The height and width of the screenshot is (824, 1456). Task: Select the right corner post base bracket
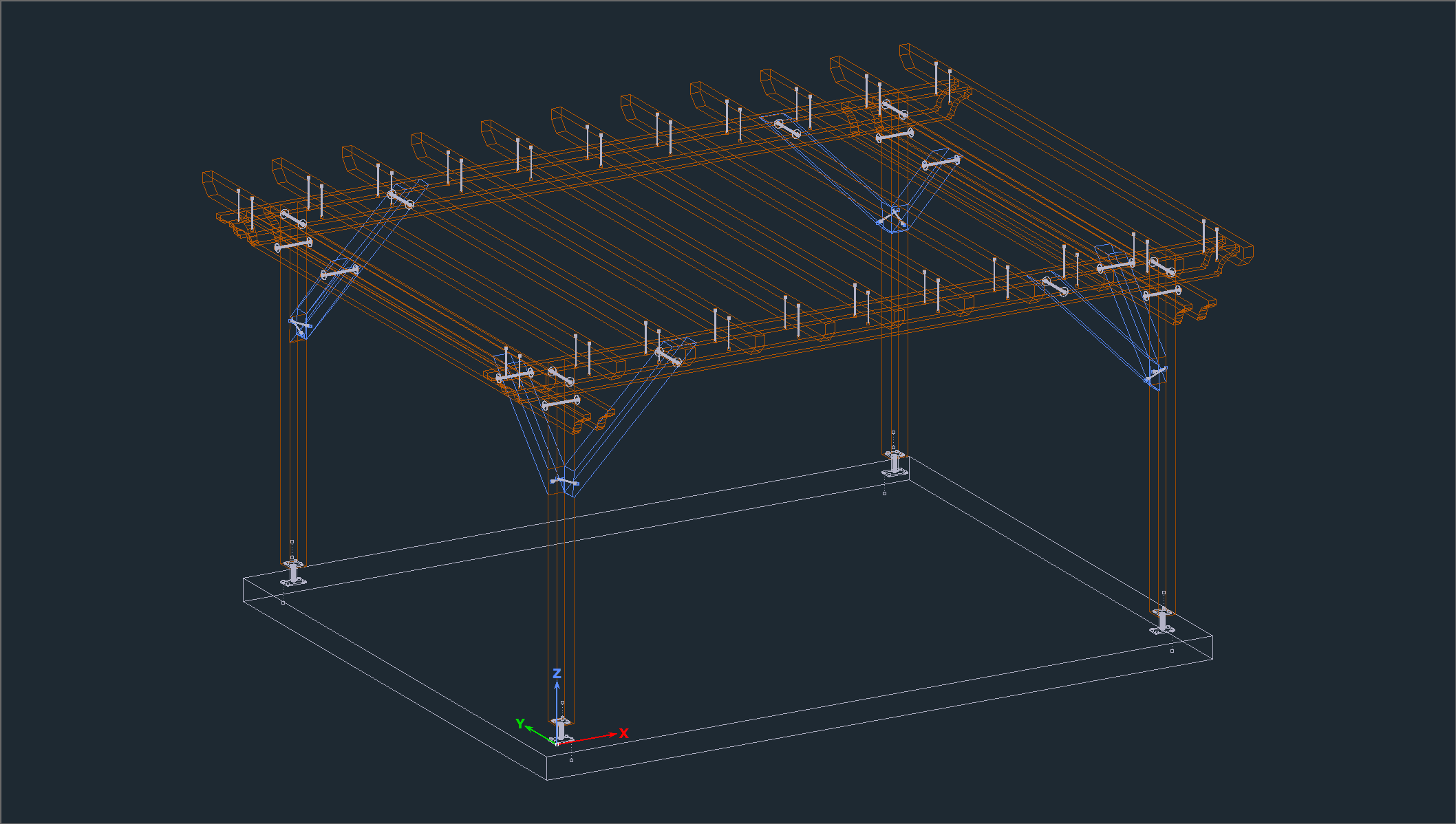pyautogui.click(x=1163, y=621)
